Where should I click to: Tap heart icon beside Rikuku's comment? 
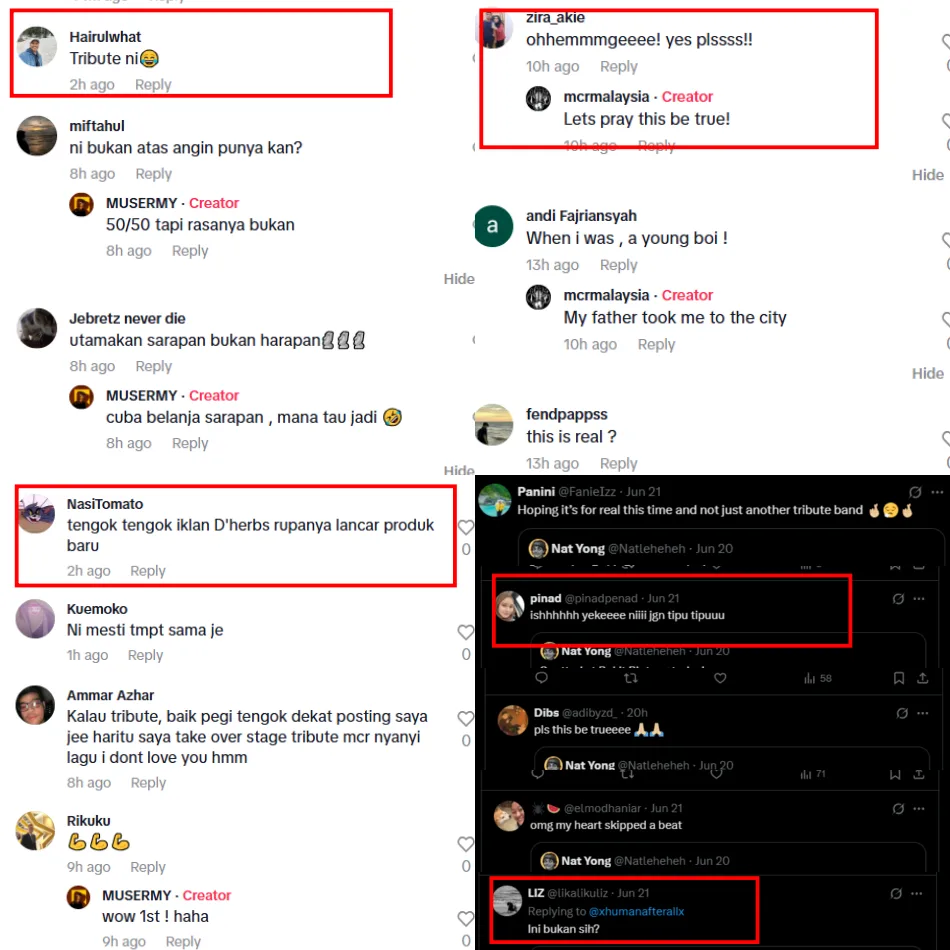(465, 843)
